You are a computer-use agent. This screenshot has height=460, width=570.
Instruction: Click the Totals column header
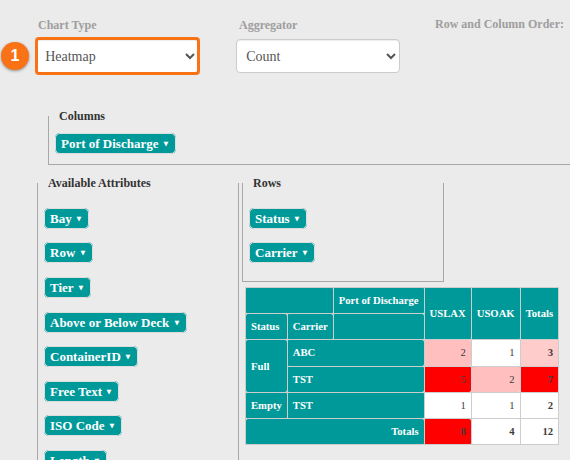[x=539, y=313]
